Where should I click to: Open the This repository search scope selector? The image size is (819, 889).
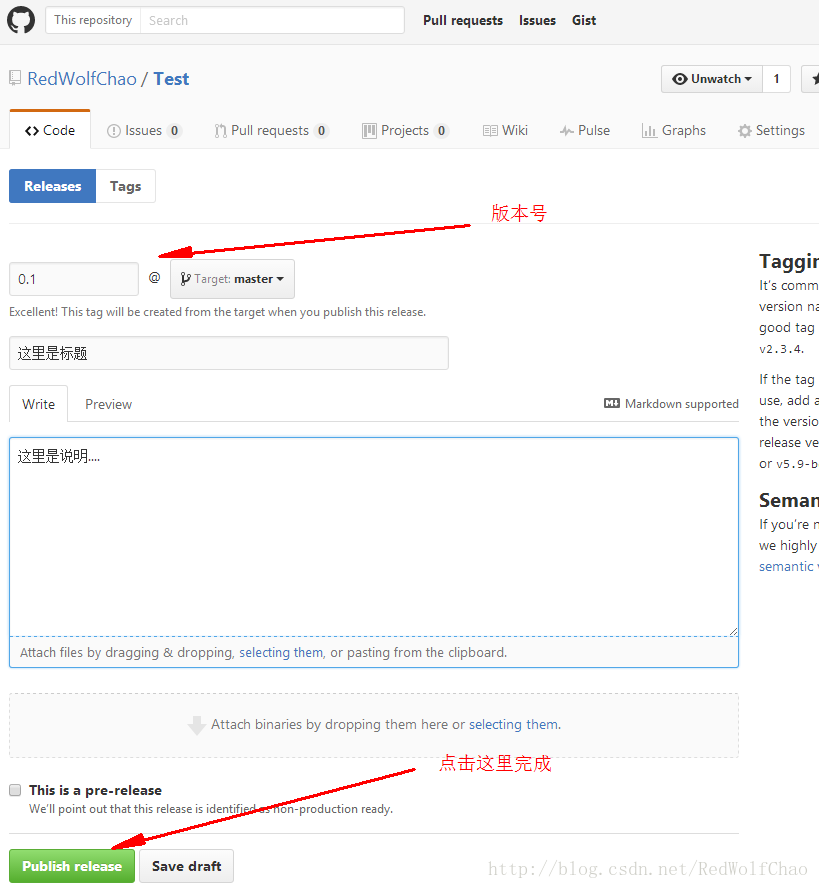[93, 20]
